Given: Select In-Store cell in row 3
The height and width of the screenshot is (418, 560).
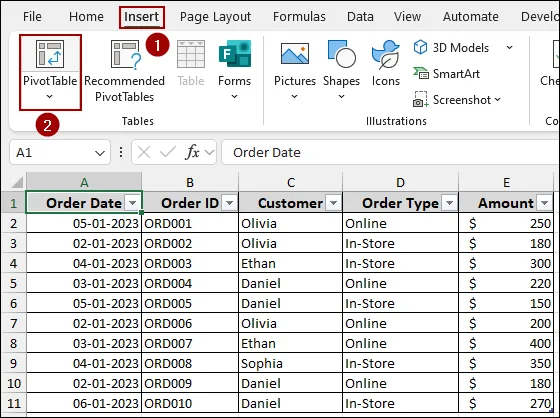Looking at the screenshot, I should point(400,243).
